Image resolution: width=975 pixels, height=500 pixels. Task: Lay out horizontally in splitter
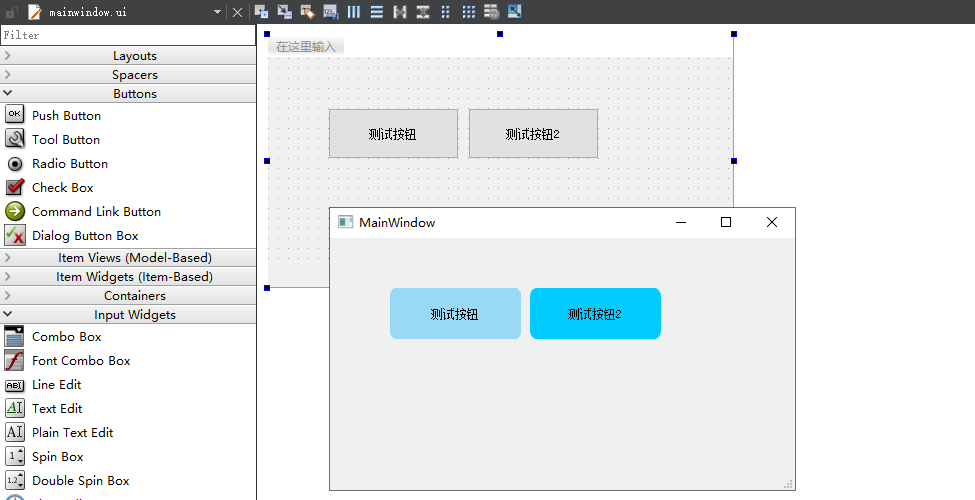point(400,11)
